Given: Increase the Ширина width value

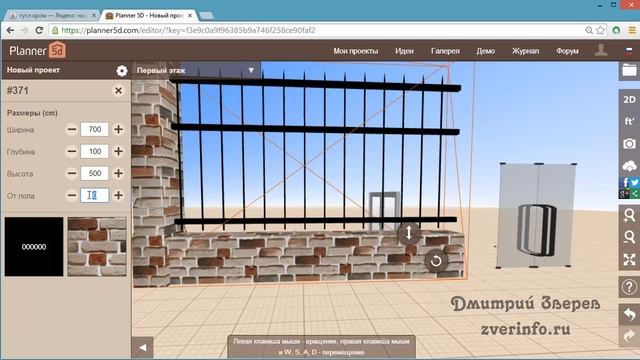Looking at the screenshot, I should click(118, 129).
